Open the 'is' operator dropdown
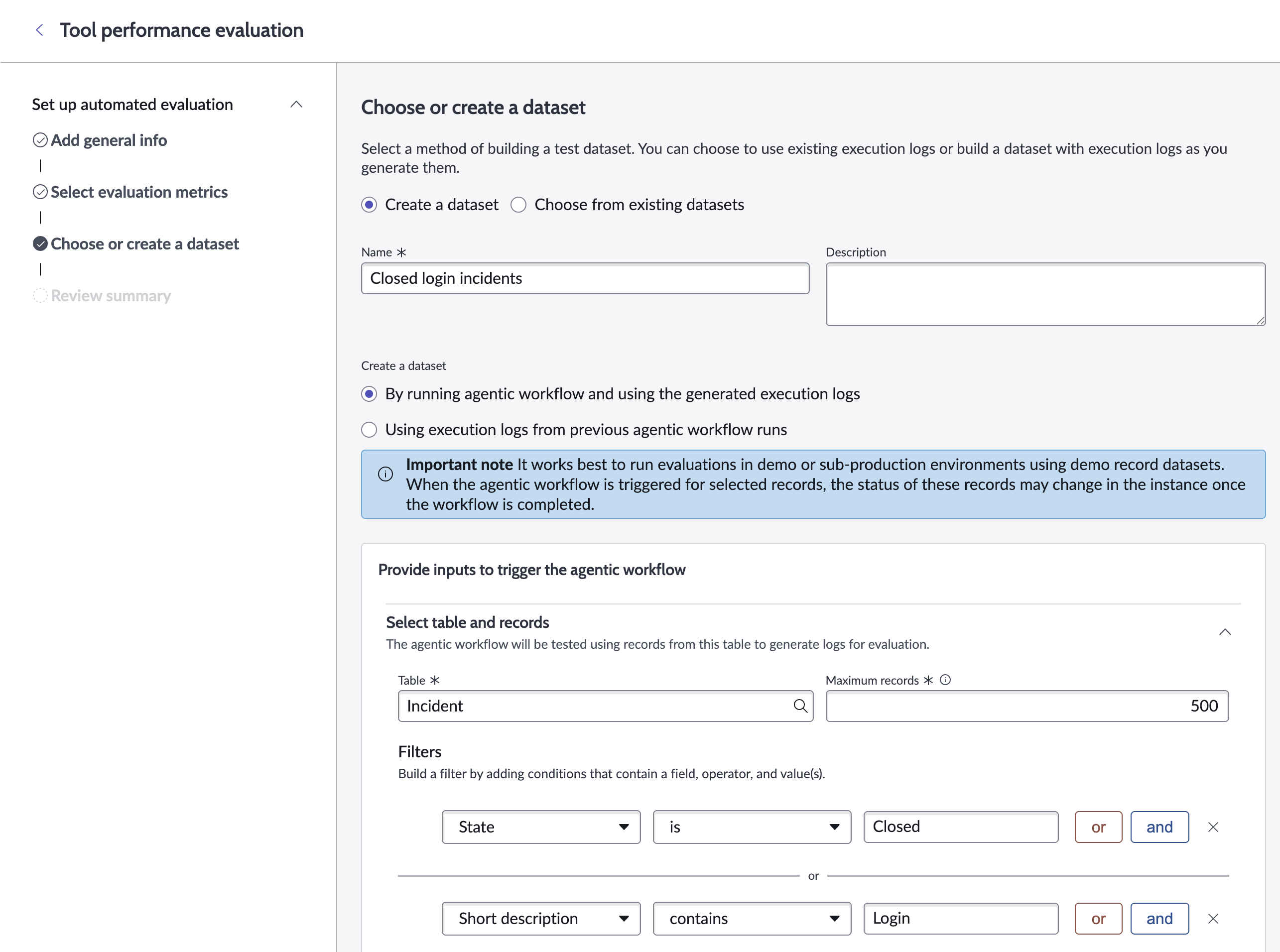 [752, 827]
